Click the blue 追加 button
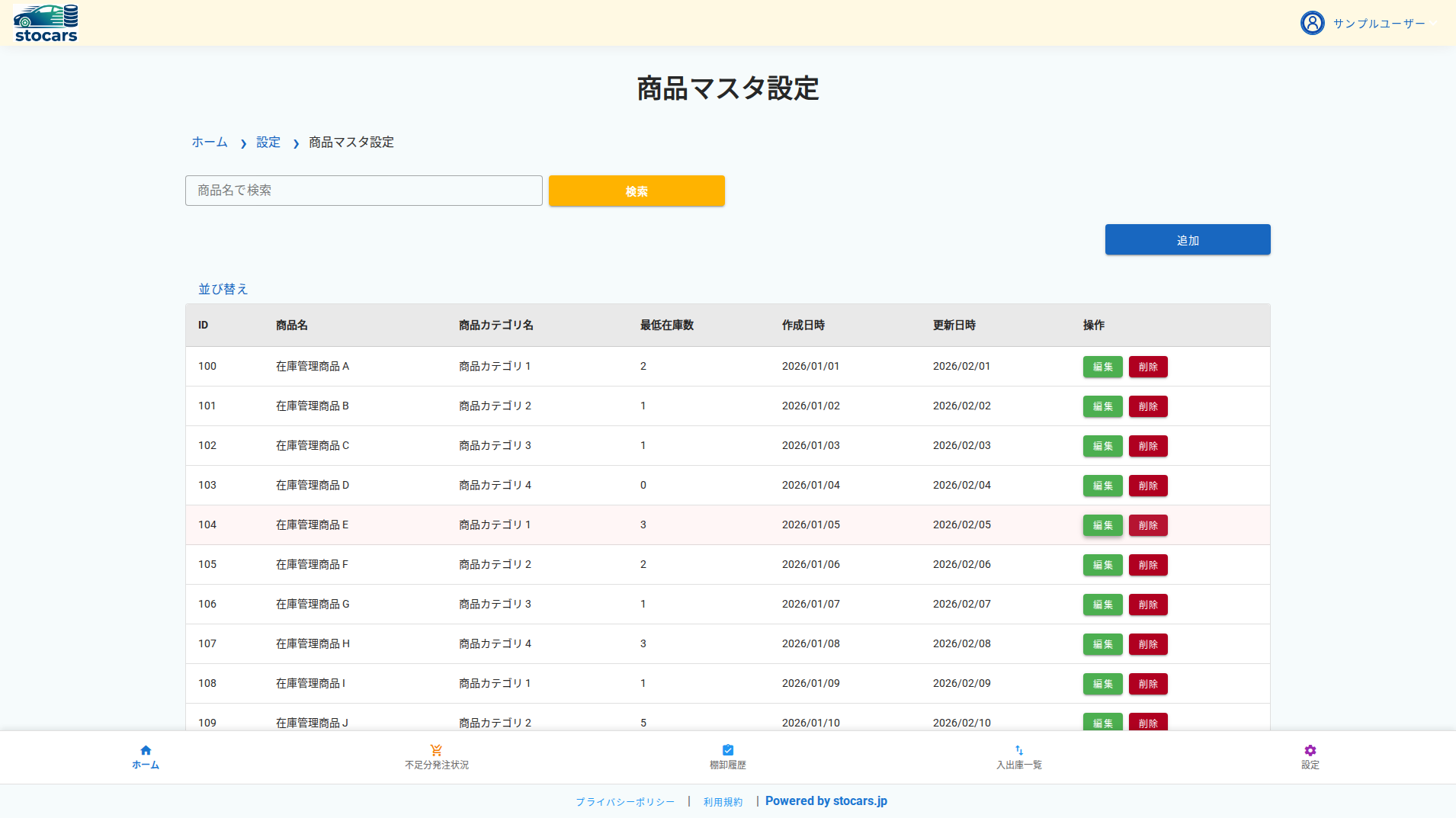The width and height of the screenshot is (1456, 818). coord(1188,239)
